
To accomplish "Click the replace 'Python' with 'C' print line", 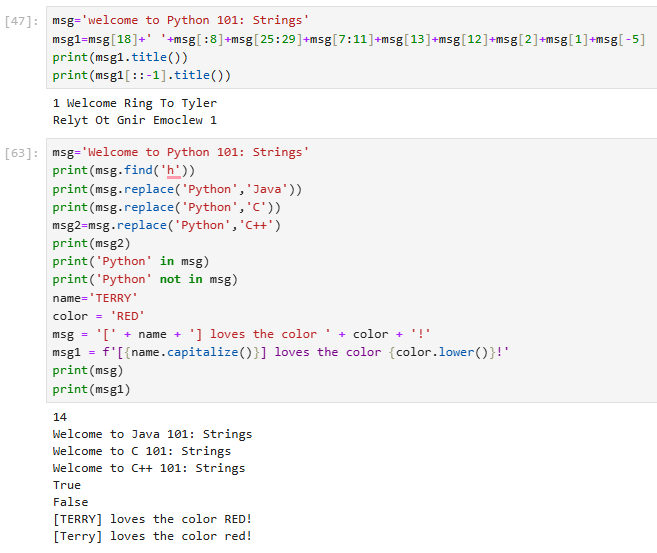I will tap(166, 207).
